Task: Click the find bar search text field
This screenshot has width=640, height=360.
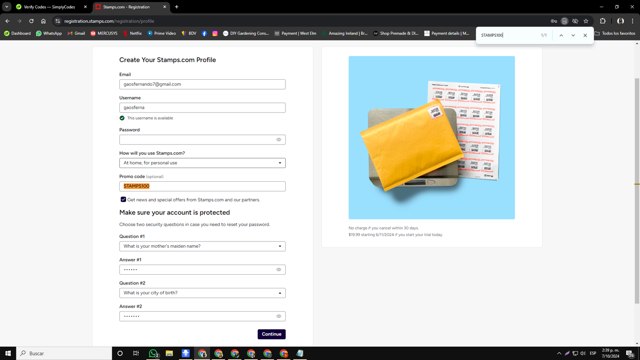Action: pyautogui.click(x=508, y=36)
